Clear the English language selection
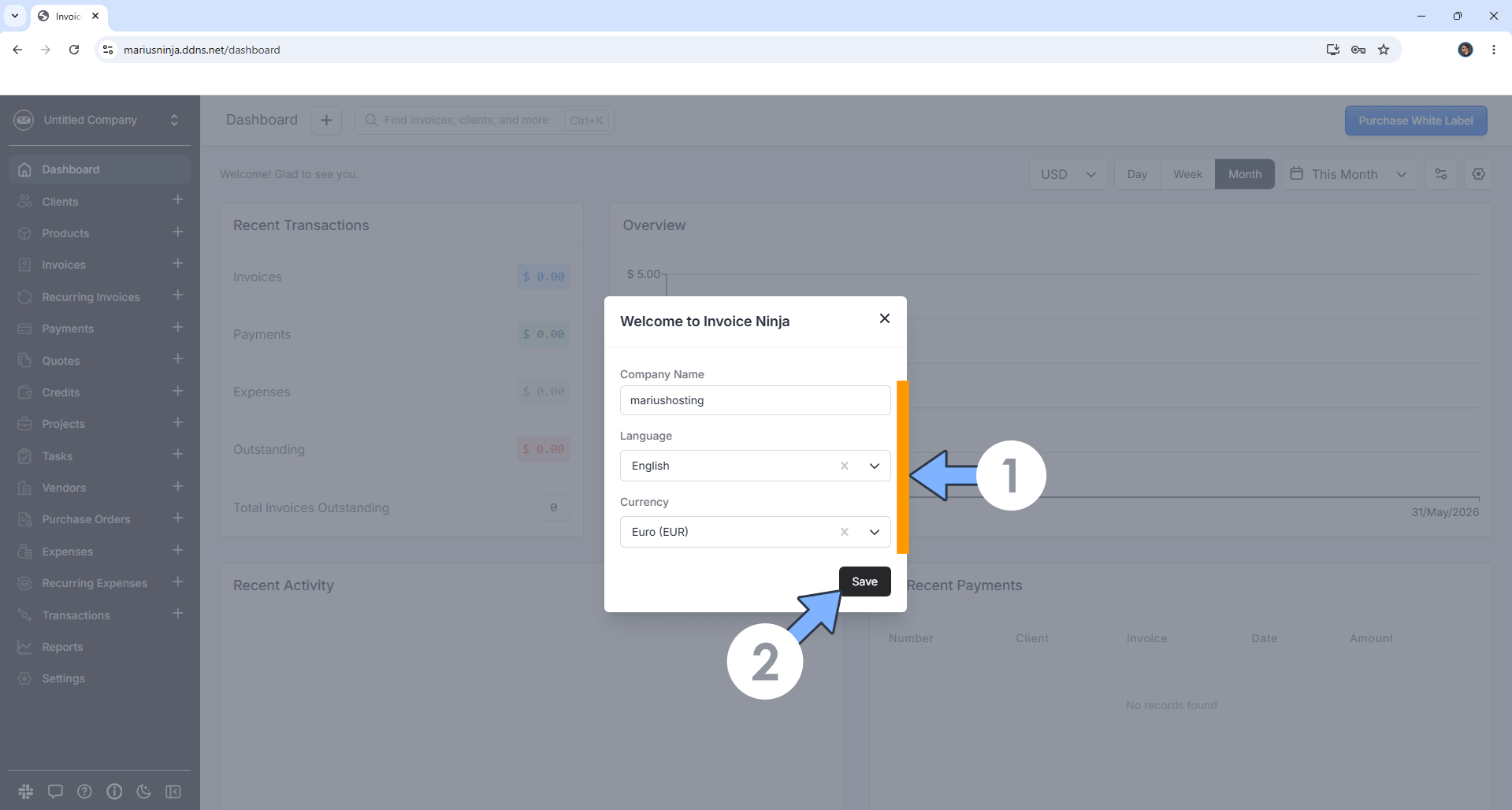The height and width of the screenshot is (810, 1512). pyautogui.click(x=844, y=466)
